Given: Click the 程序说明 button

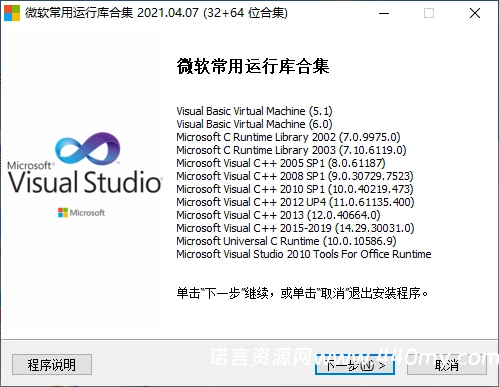Looking at the screenshot, I should click(x=52, y=365).
